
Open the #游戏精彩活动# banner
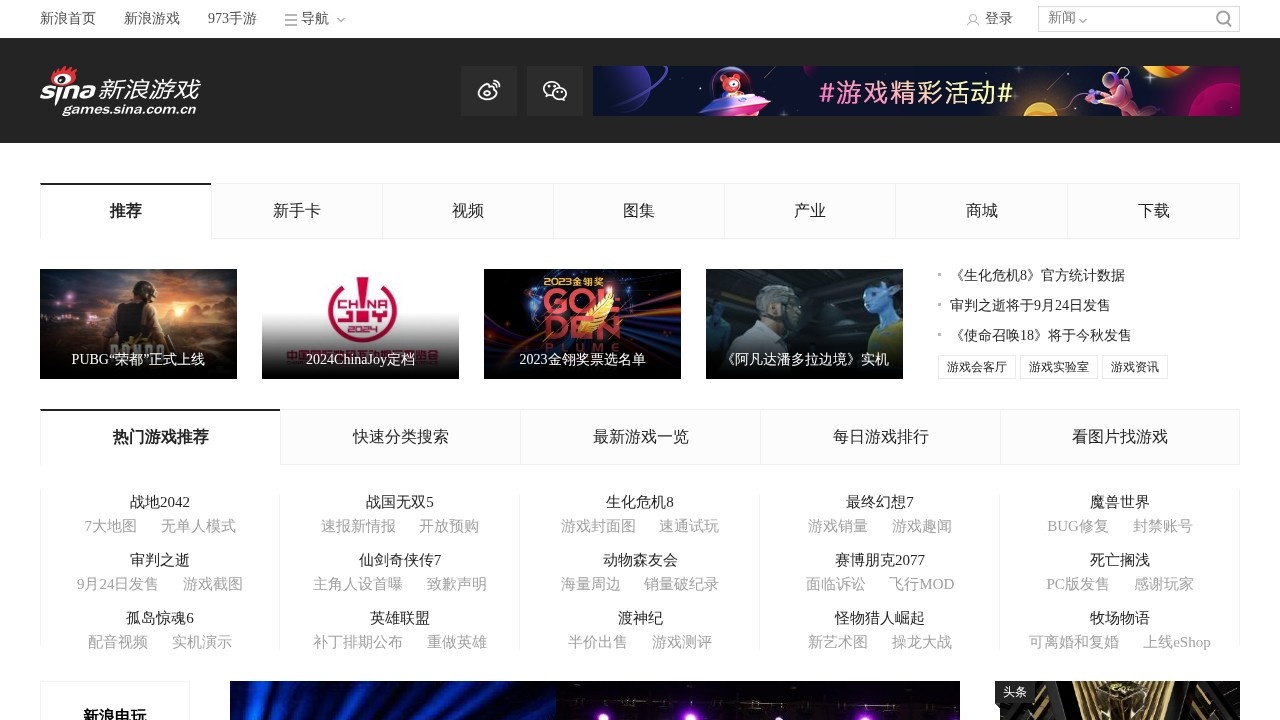pyautogui.click(x=916, y=91)
